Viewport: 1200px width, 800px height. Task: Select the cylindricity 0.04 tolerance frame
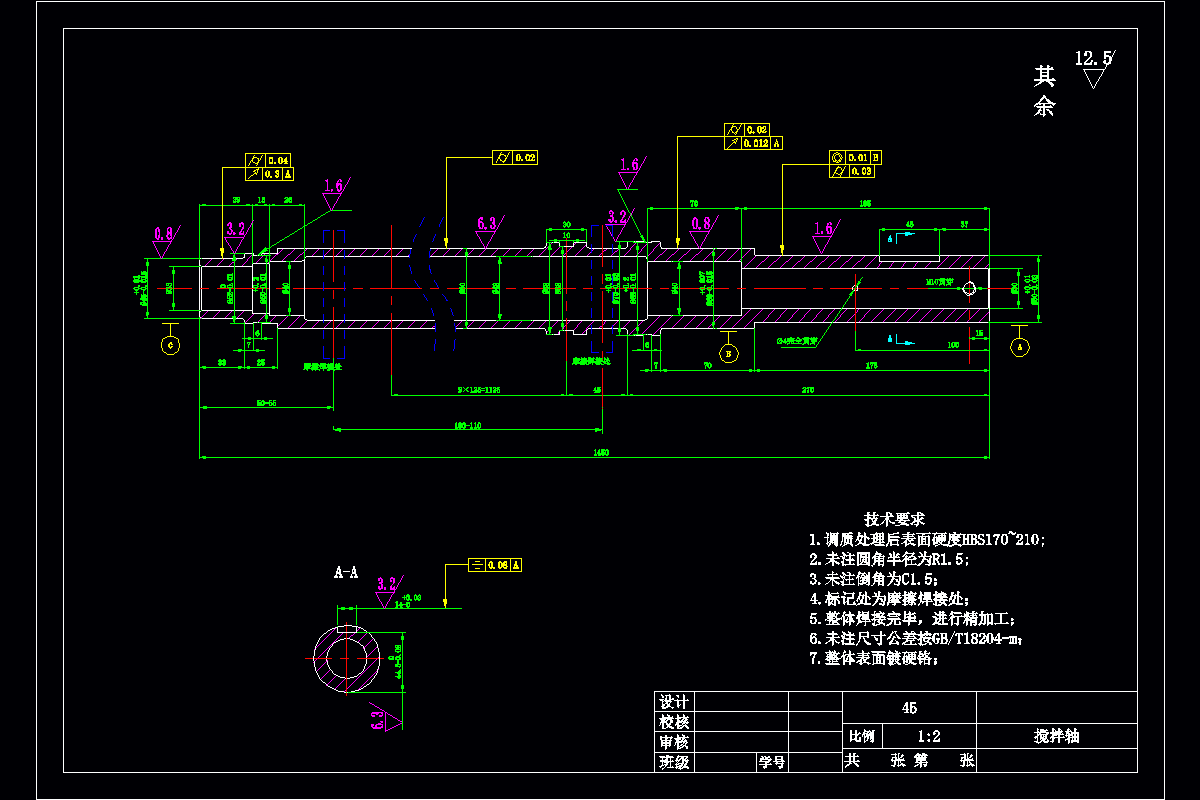[268, 160]
